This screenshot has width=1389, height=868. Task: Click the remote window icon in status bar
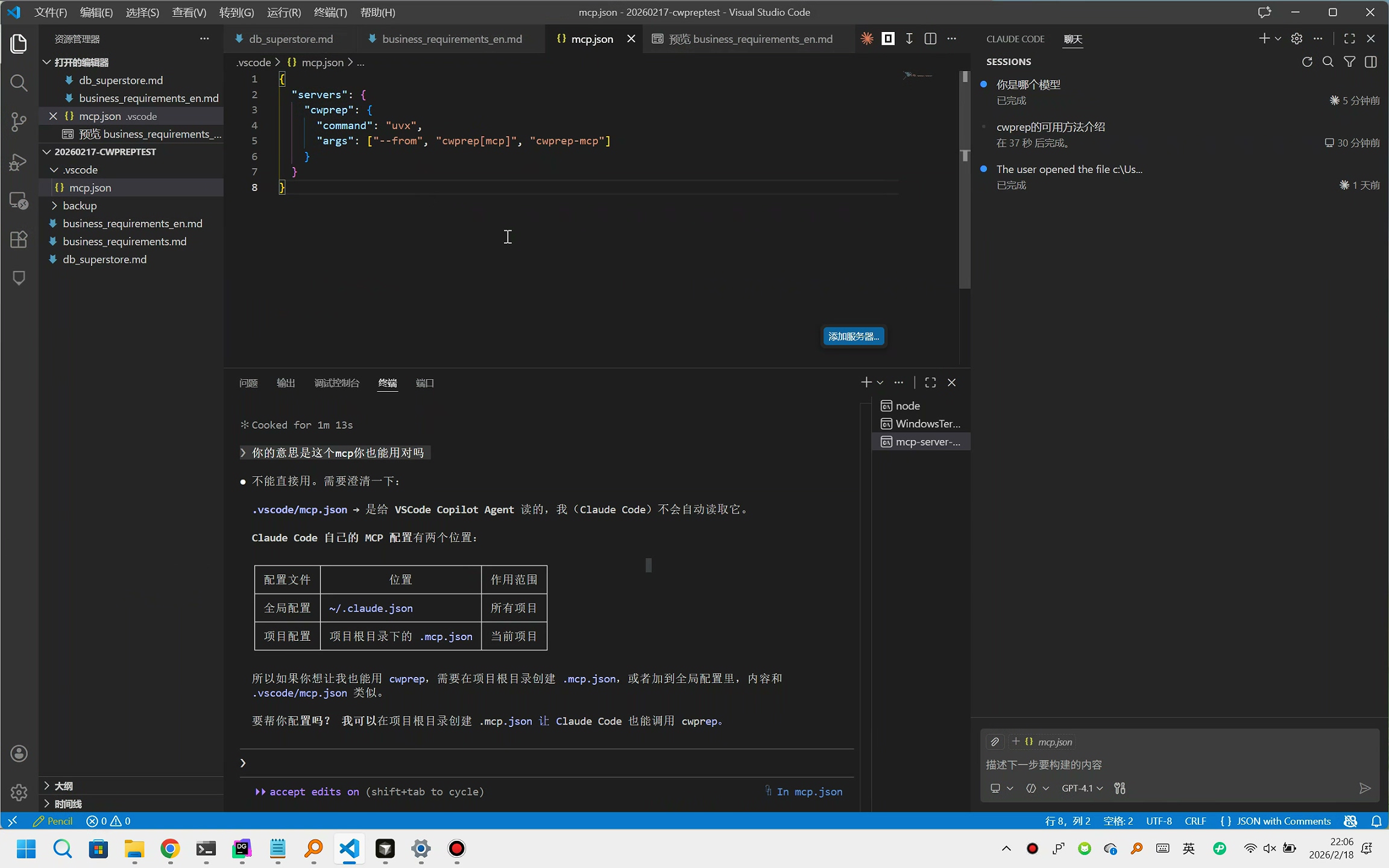pos(12,821)
